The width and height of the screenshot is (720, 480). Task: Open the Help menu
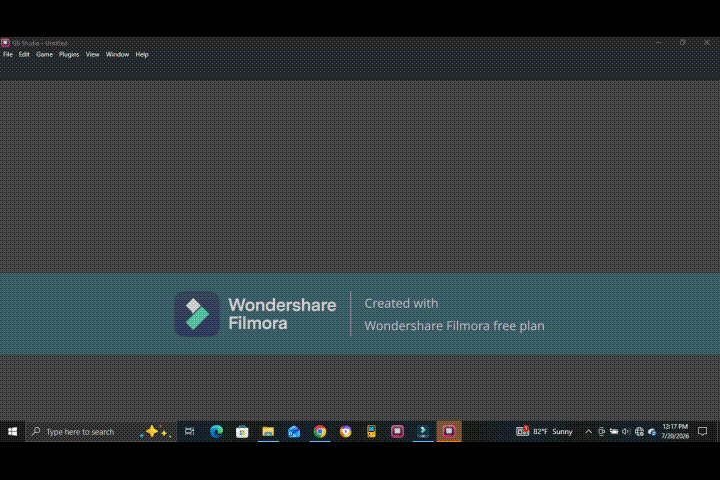142,54
